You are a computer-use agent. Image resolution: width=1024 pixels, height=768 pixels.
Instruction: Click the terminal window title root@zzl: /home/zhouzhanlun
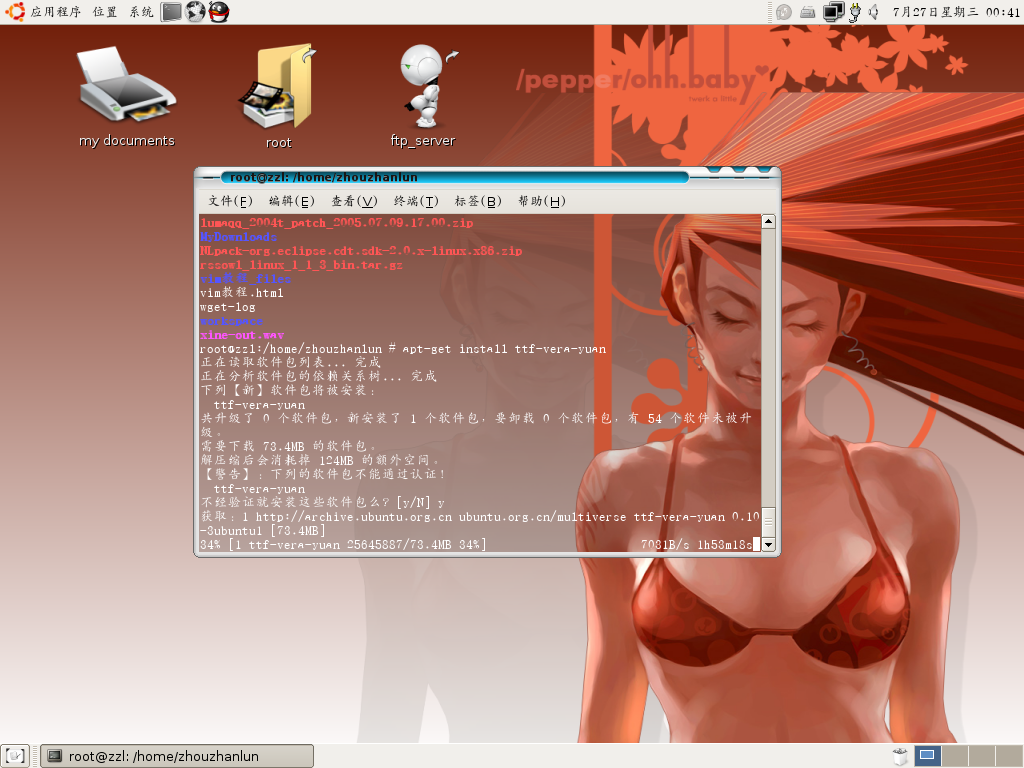tap(323, 177)
